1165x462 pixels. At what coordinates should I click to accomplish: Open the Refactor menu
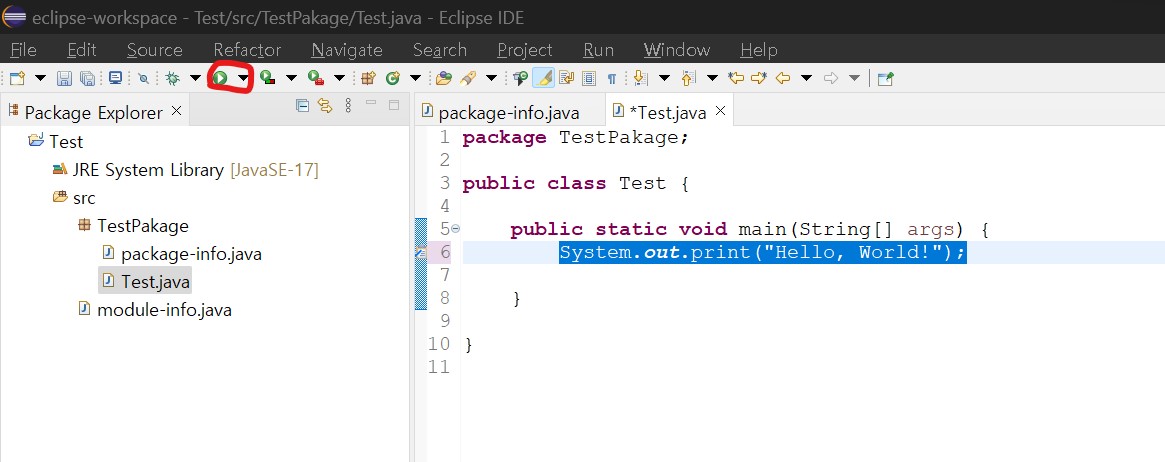point(247,50)
